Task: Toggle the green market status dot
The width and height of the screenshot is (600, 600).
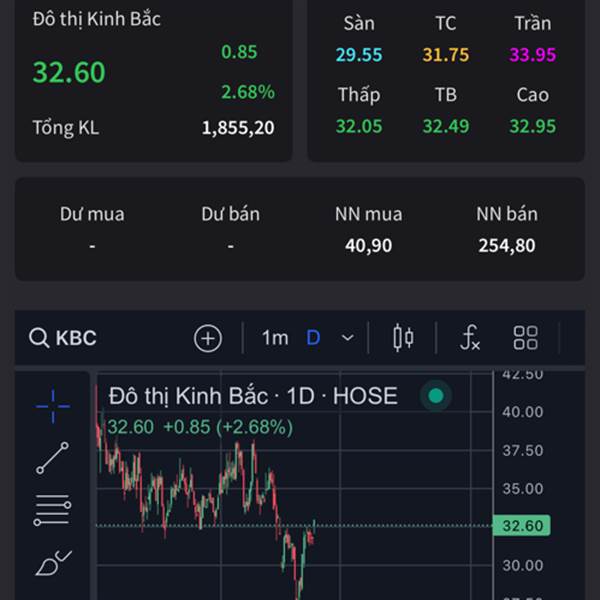Action: [436, 396]
